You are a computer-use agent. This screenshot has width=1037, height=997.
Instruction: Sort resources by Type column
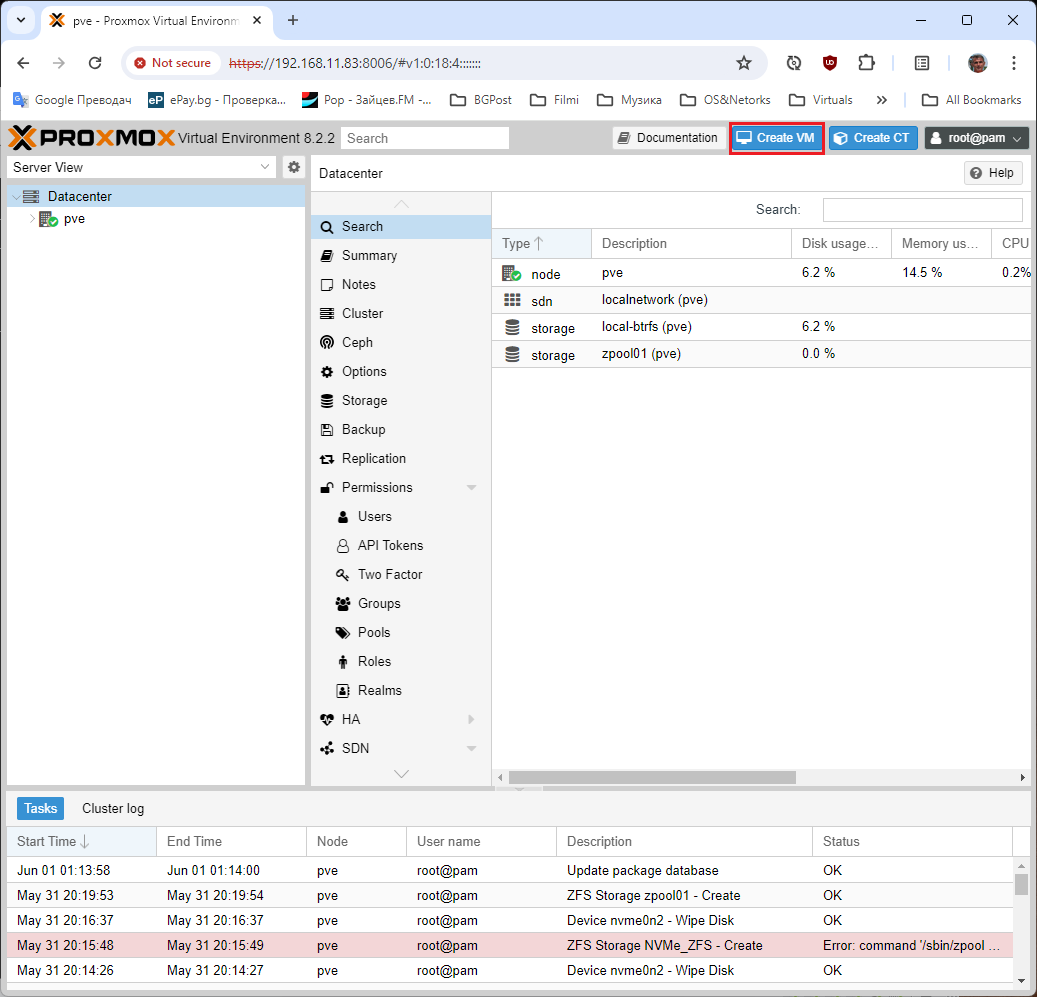point(542,243)
